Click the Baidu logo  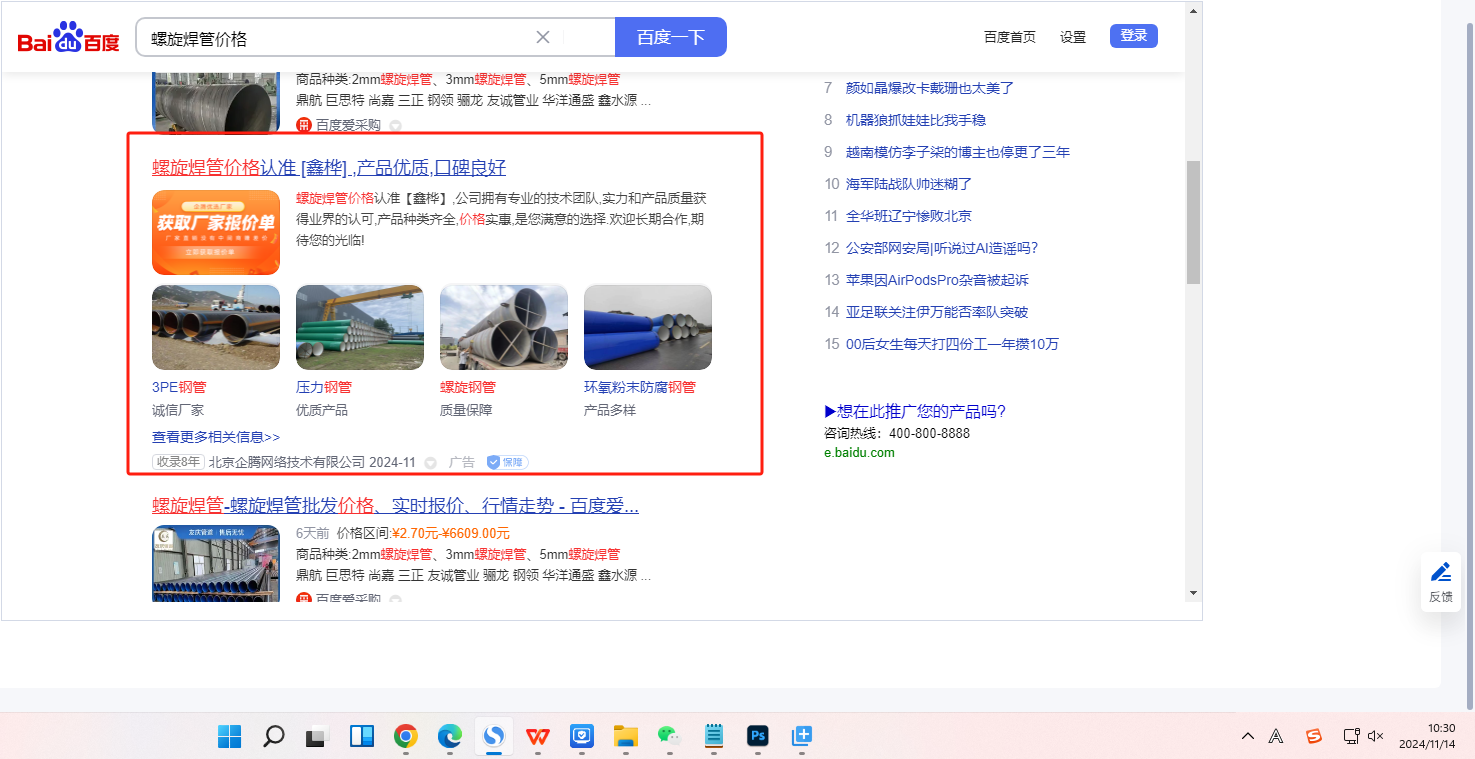(68, 38)
